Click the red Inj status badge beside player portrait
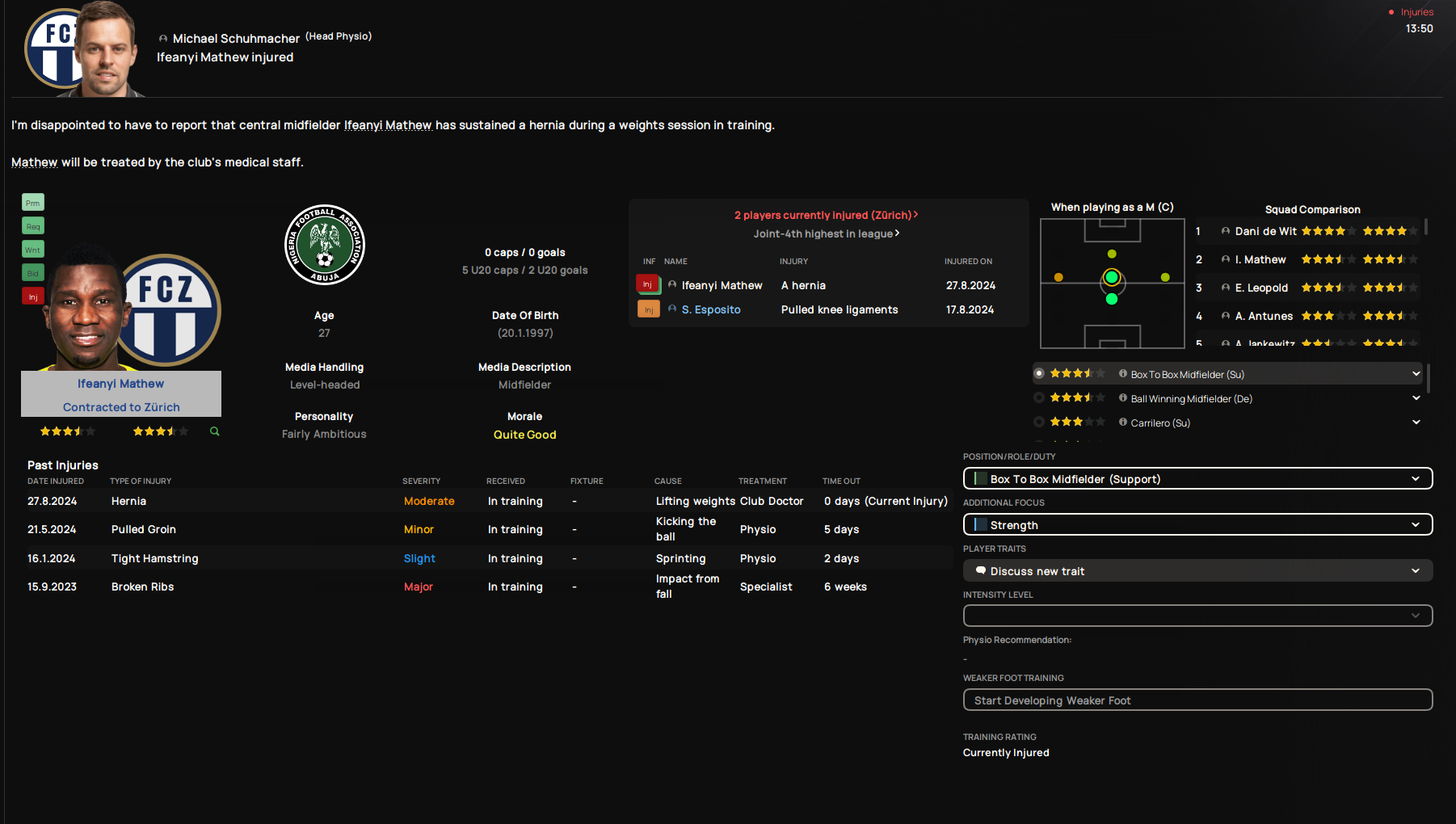The height and width of the screenshot is (824, 1456). [x=32, y=296]
